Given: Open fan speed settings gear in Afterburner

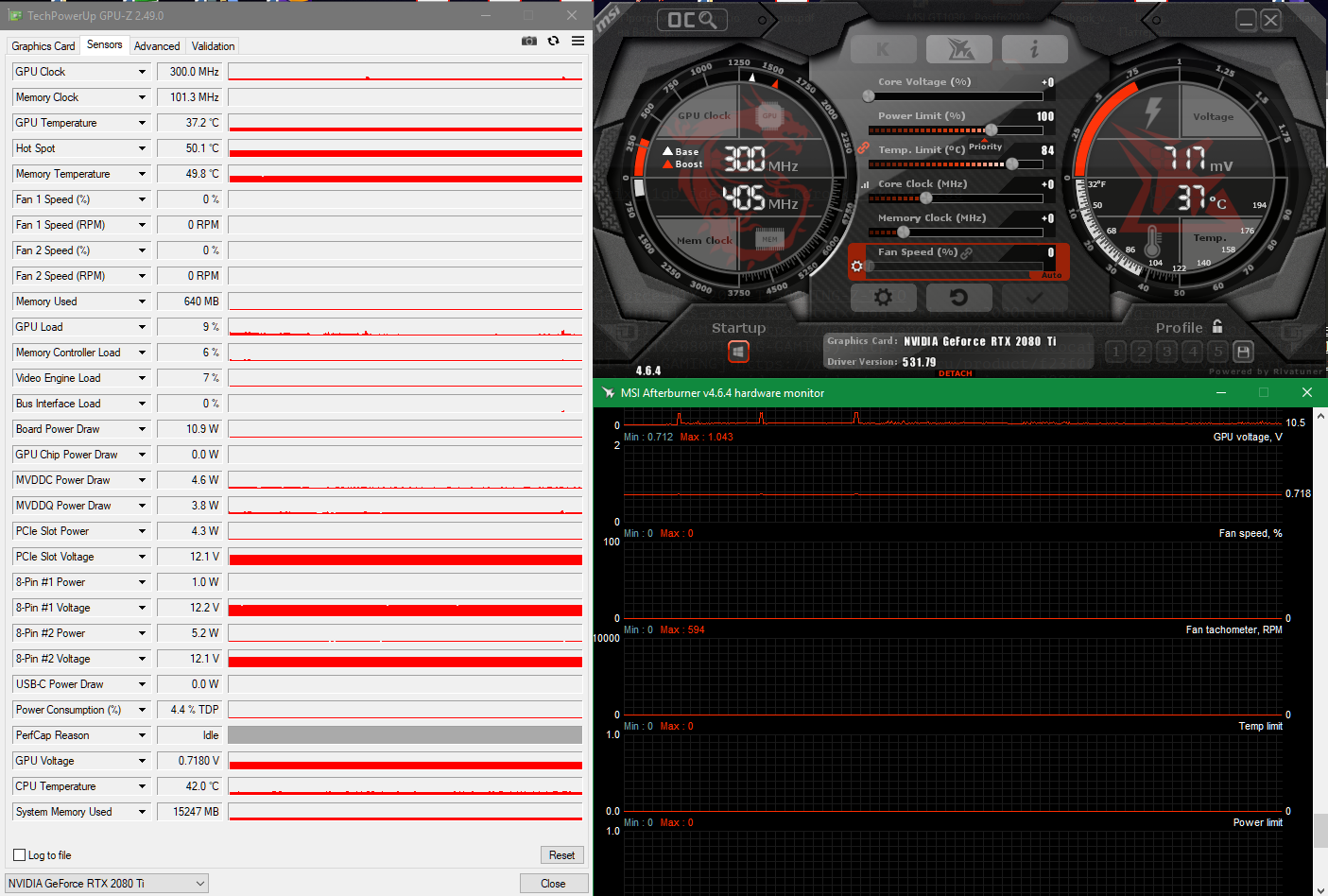Looking at the screenshot, I should [x=857, y=267].
